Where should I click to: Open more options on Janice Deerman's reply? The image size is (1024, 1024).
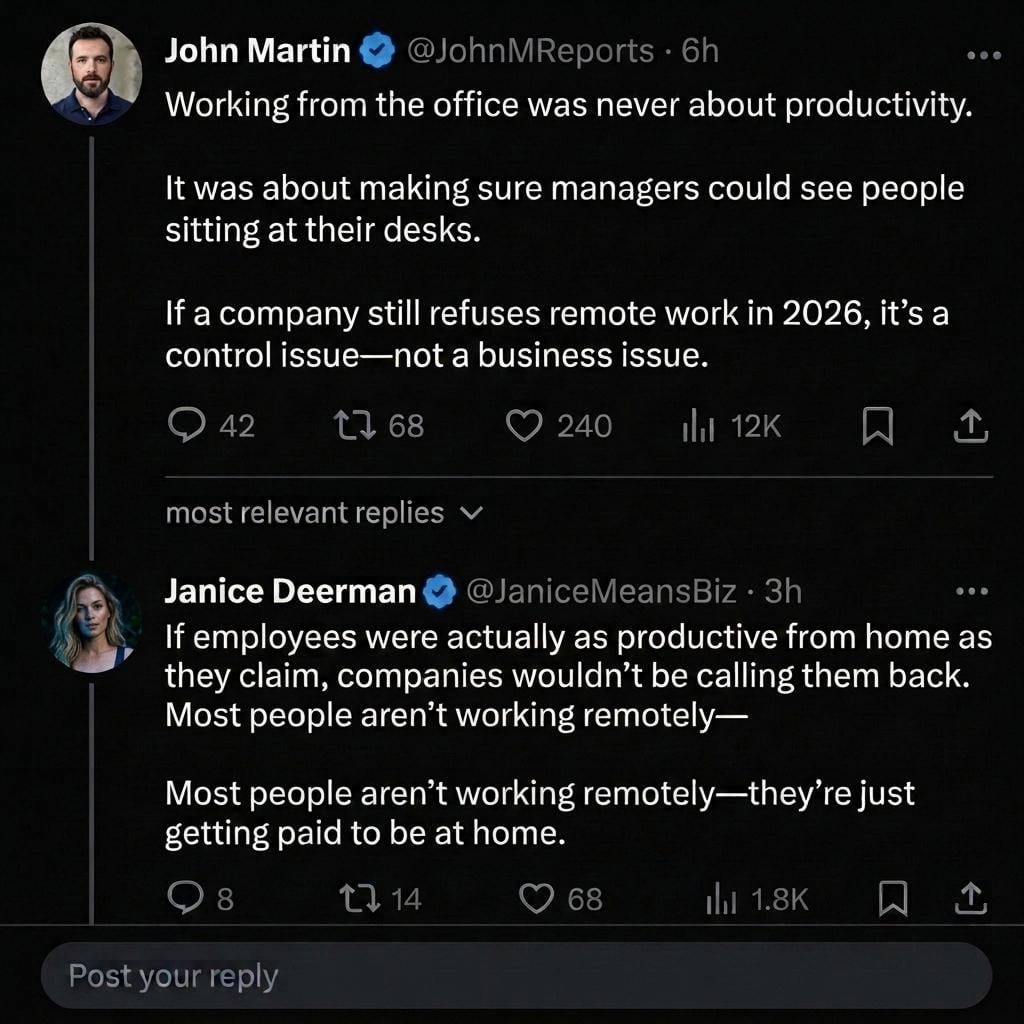coord(972,592)
